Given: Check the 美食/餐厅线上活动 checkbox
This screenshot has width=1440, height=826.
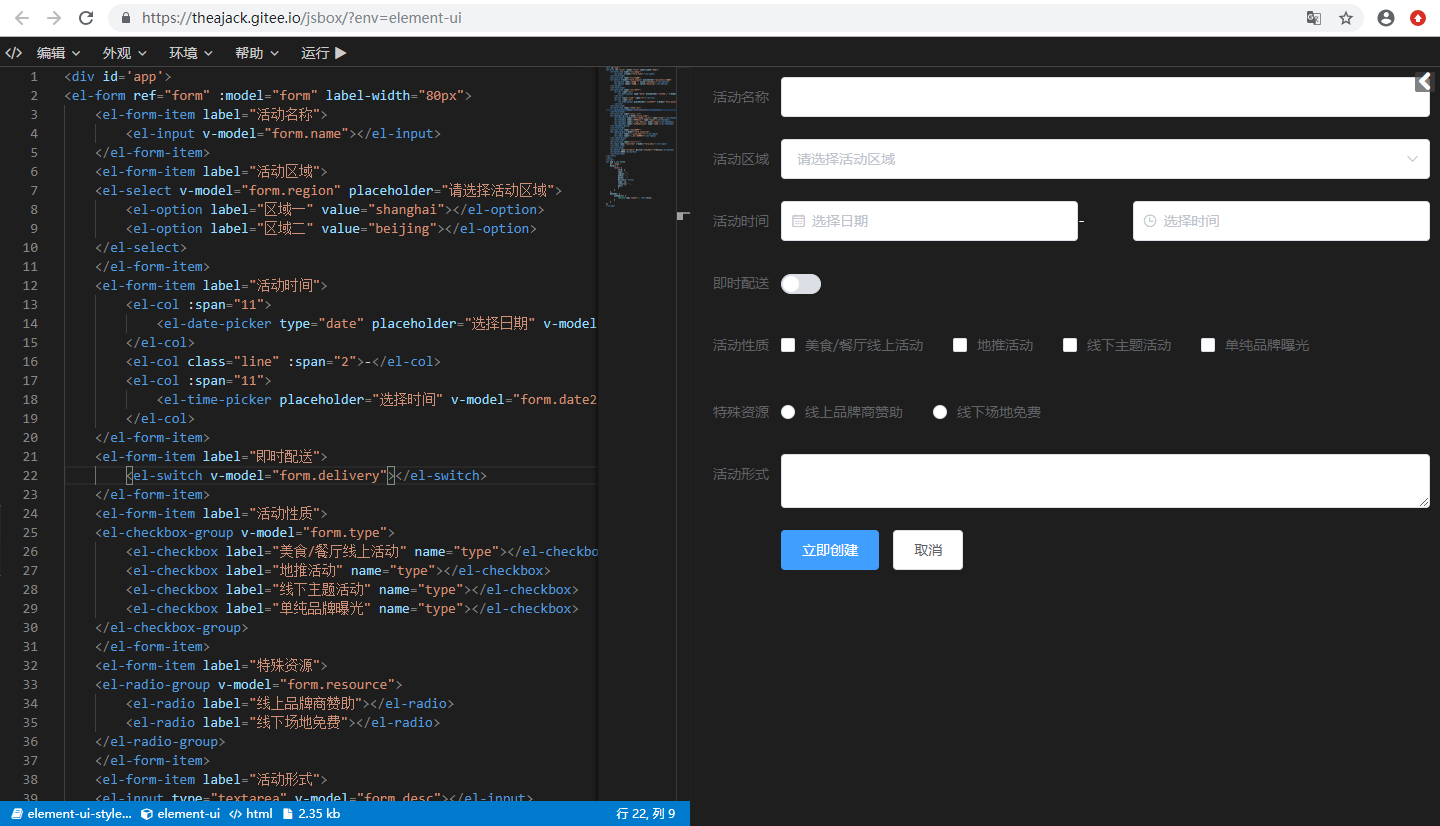Looking at the screenshot, I should (x=788, y=345).
